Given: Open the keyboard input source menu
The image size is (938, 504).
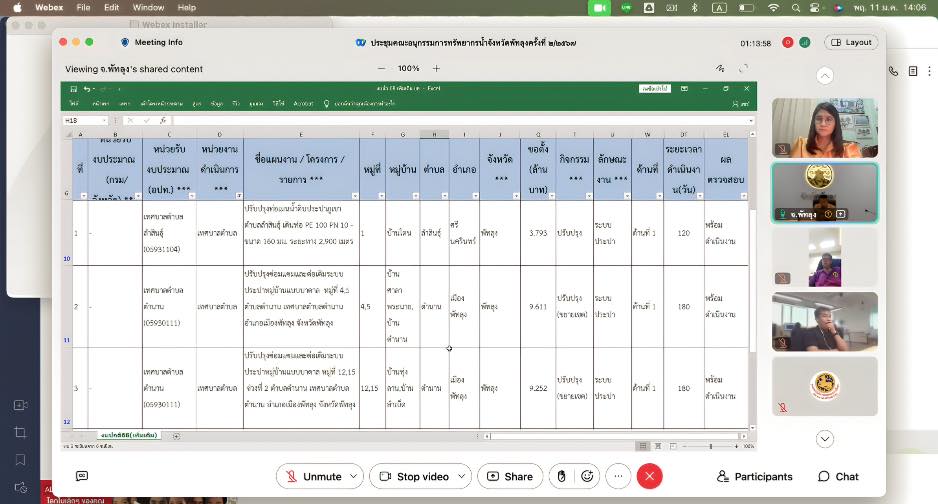Looking at the screenshot, I should 719,8.
